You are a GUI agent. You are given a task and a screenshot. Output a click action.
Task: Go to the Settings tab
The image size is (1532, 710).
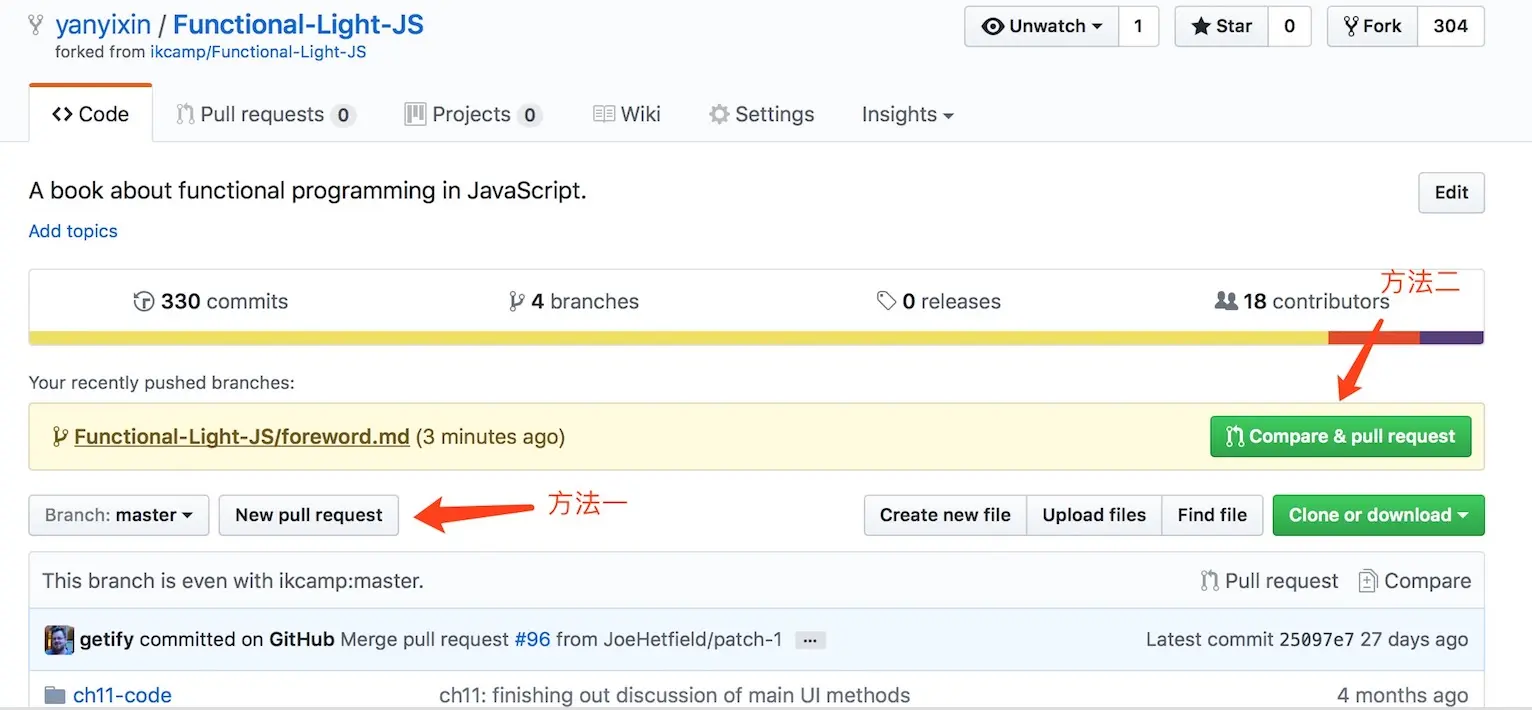761,114
